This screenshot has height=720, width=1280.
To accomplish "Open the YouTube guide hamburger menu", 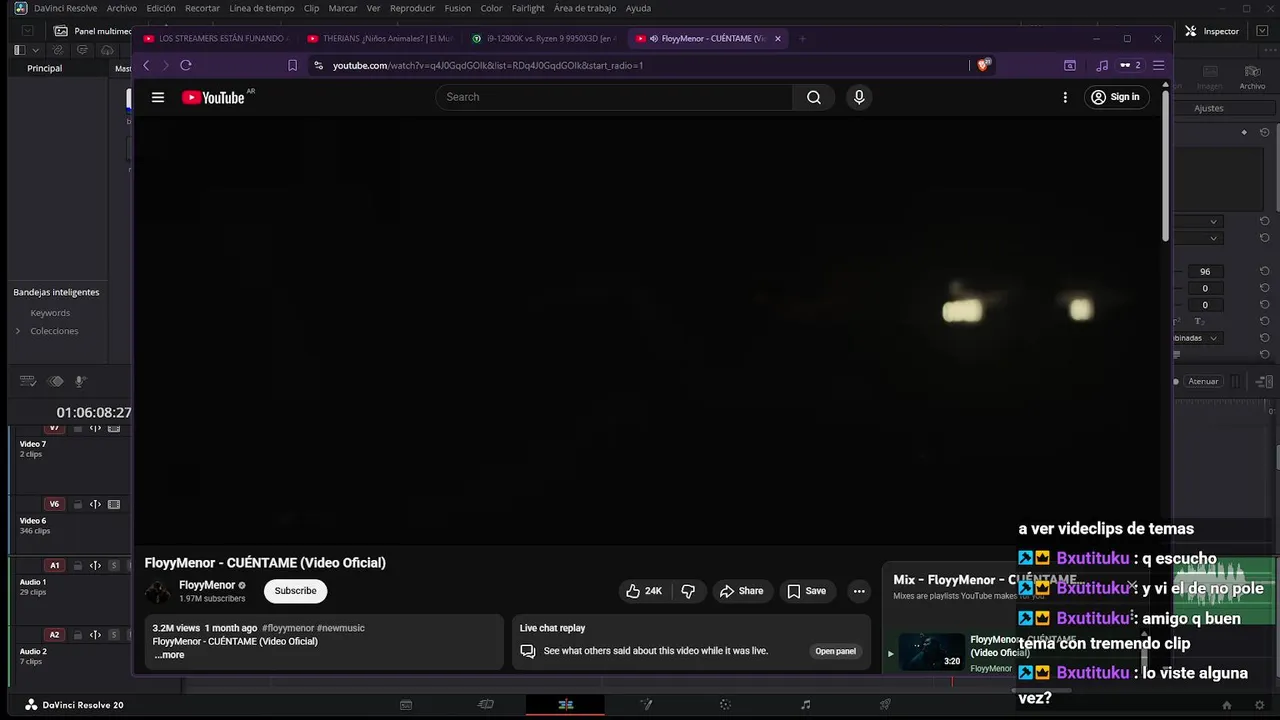I will (157, 97).
